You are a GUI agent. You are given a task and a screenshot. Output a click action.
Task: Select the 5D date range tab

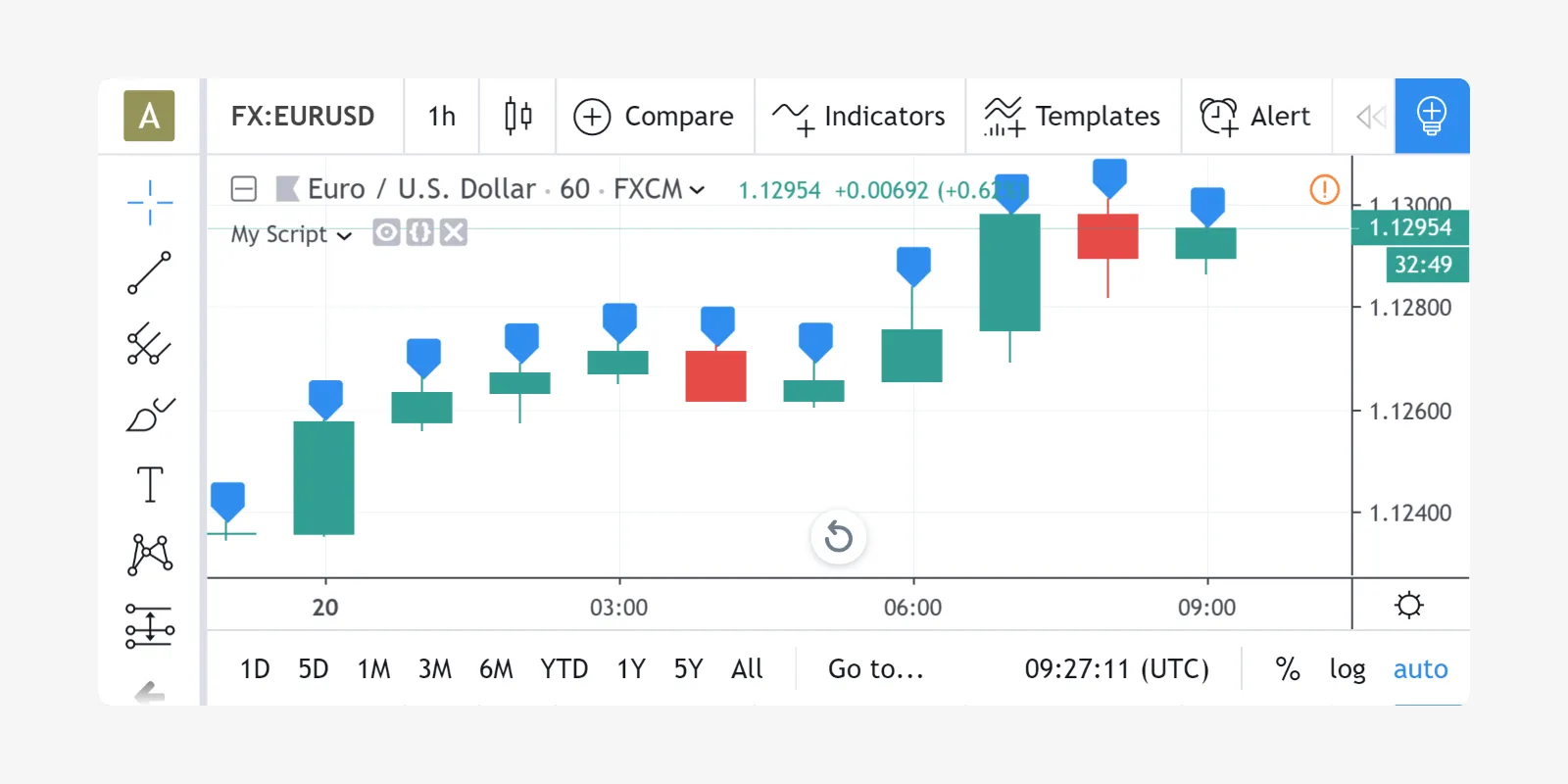pos(313,669)
